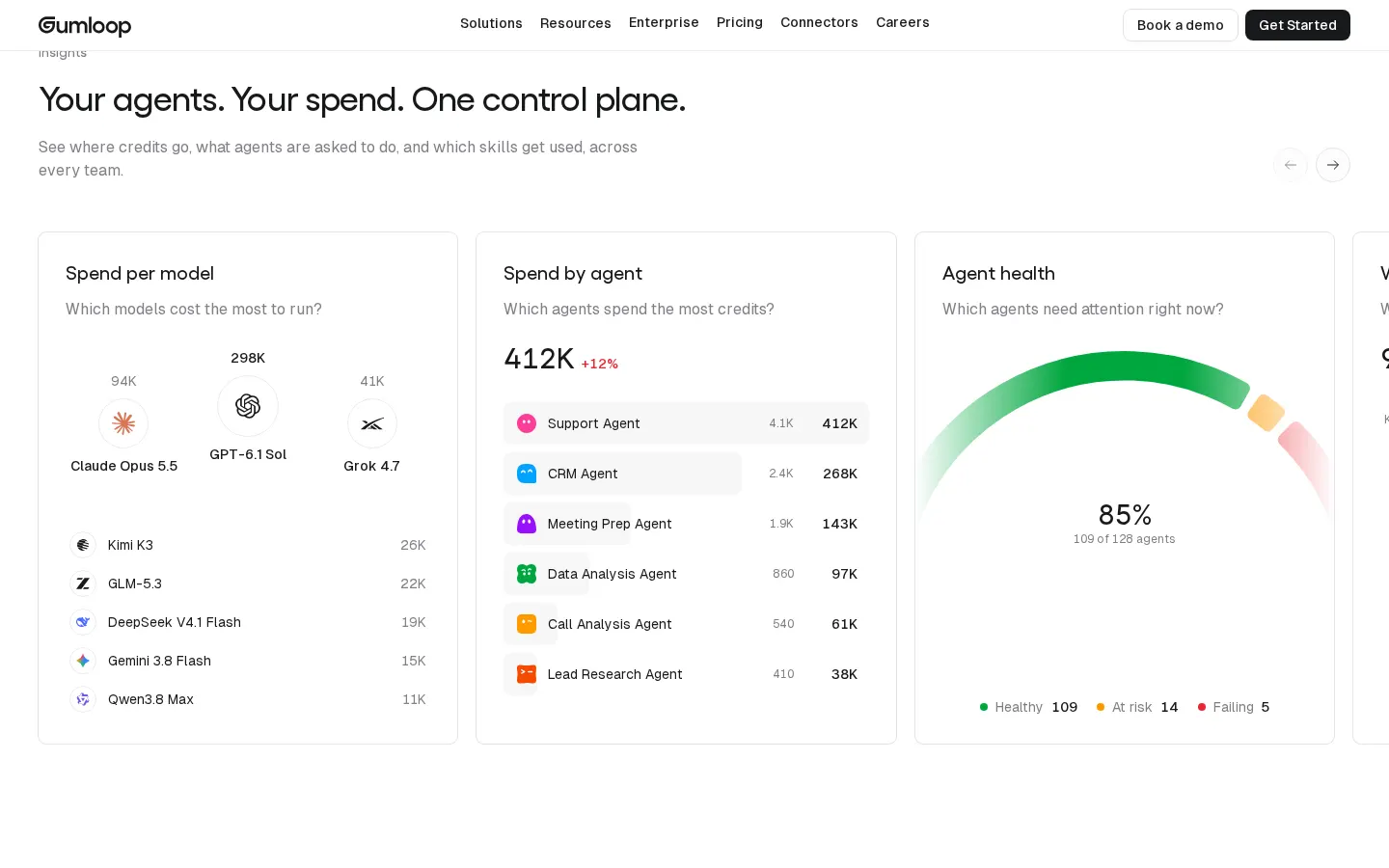This screenshot has height=868, width=1389.
Task: Select the Support Agent row label
Action: 594,423
